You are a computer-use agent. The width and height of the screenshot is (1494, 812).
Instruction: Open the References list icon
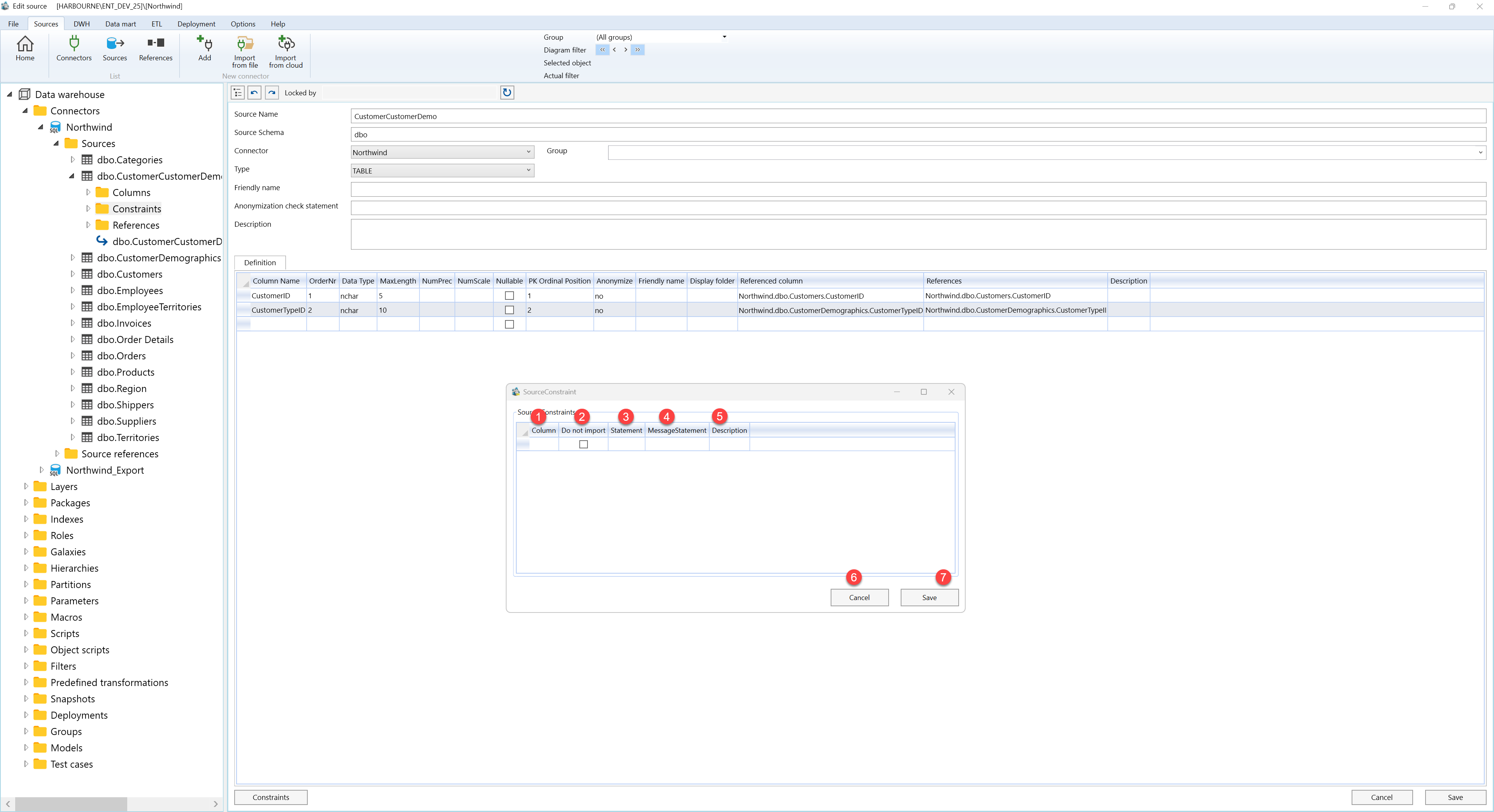tap(156, 48)
